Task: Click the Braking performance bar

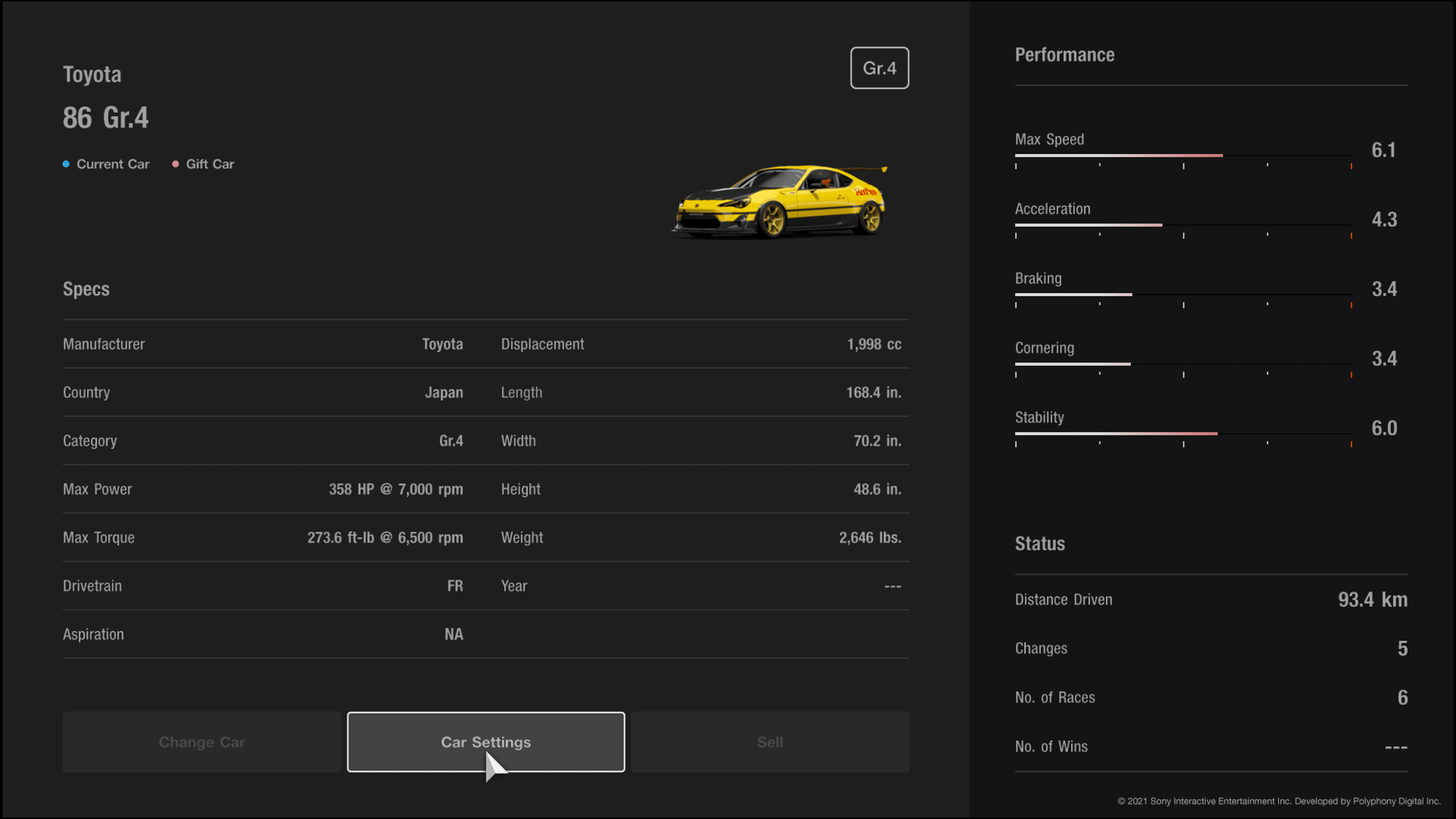Action: pos(1183,295)
